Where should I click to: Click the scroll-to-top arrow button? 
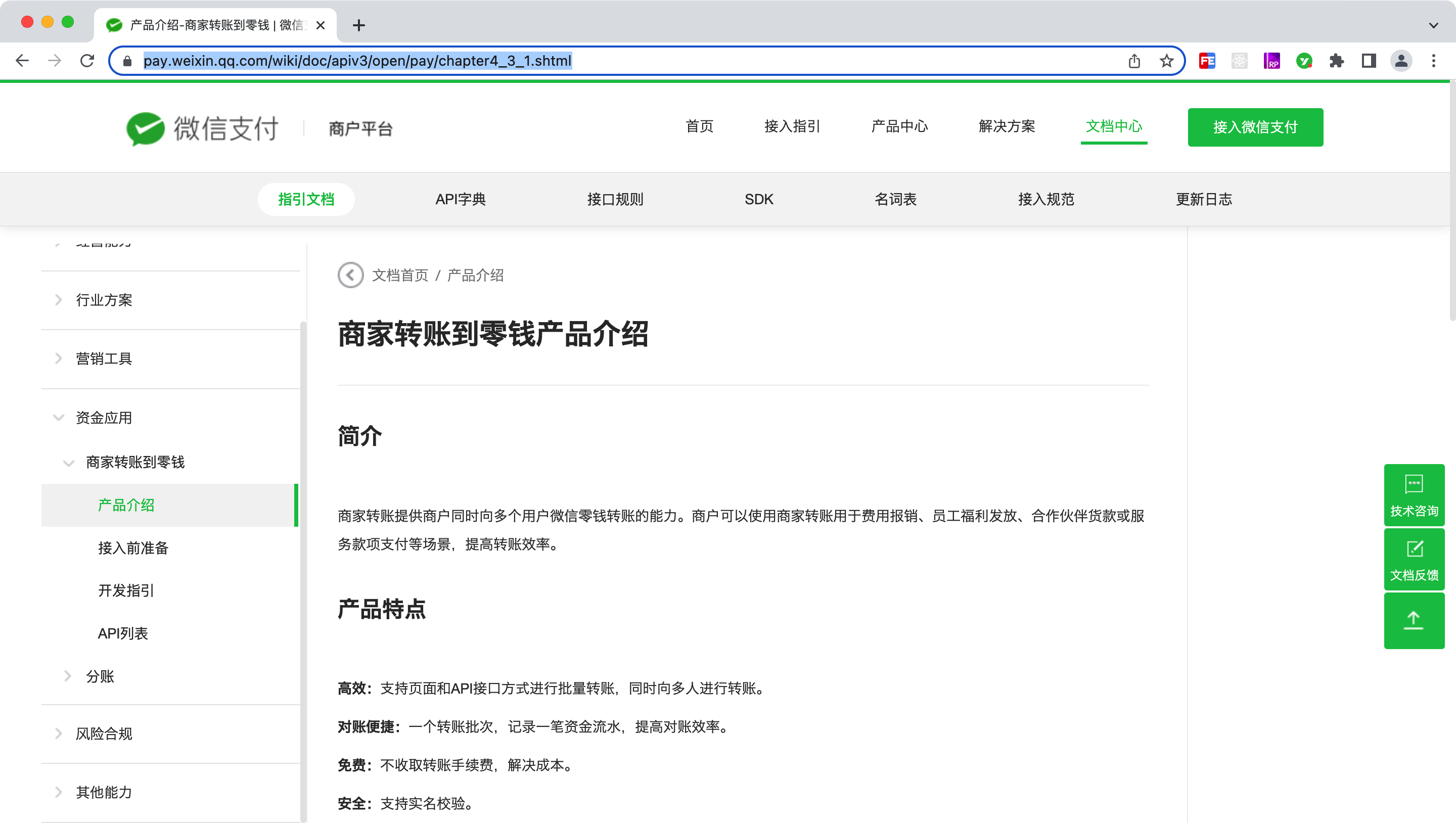(x=1414, y=620)
